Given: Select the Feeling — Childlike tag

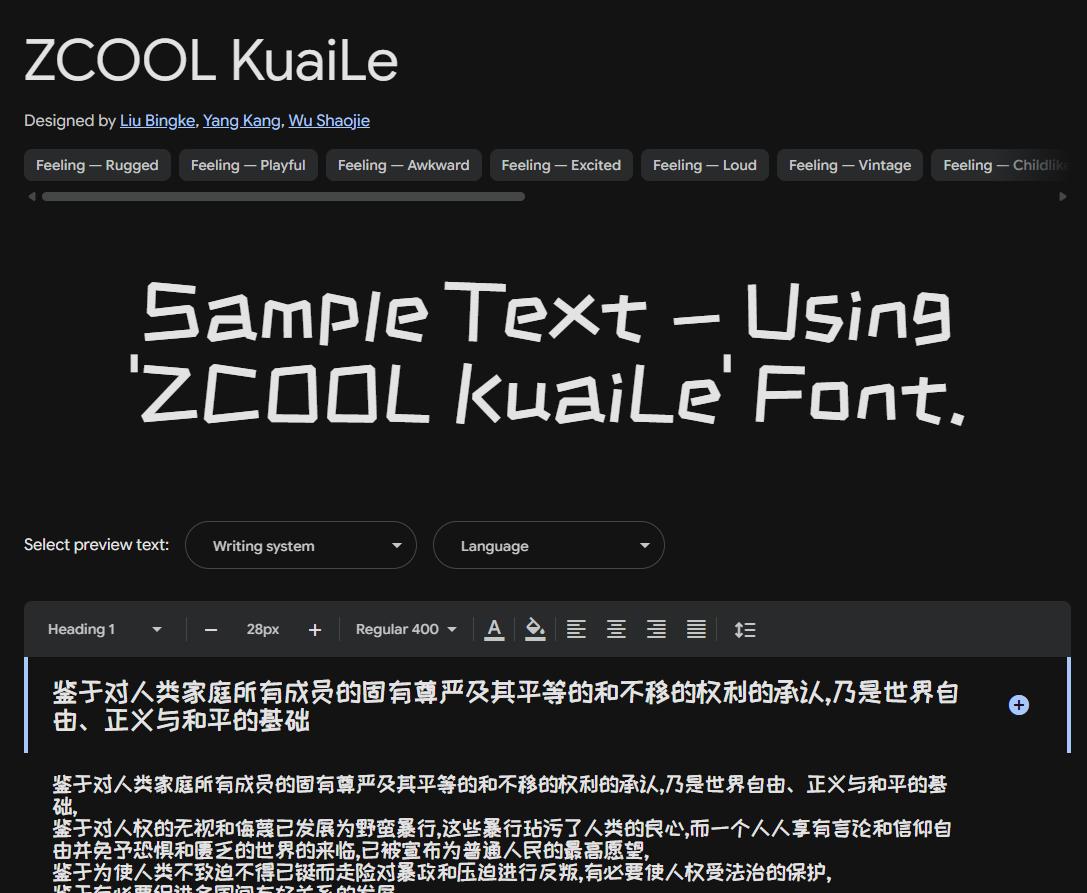Looking at the screenshot, I should (x=1001, y=165).
